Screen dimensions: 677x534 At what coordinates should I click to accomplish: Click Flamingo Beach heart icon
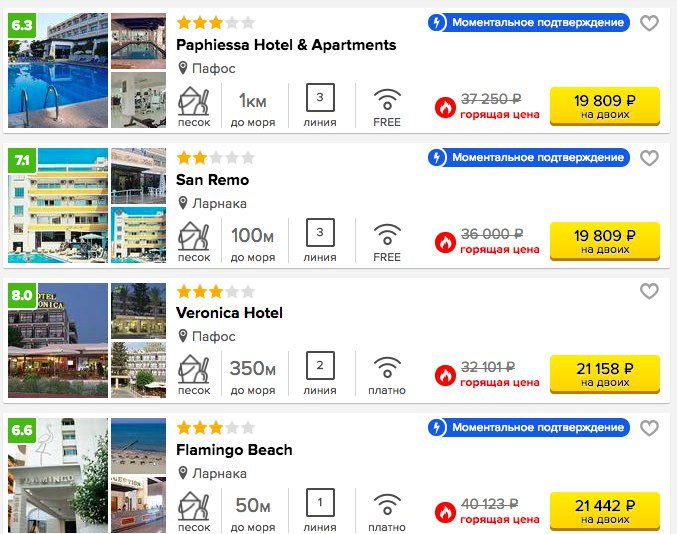(649, 428)
